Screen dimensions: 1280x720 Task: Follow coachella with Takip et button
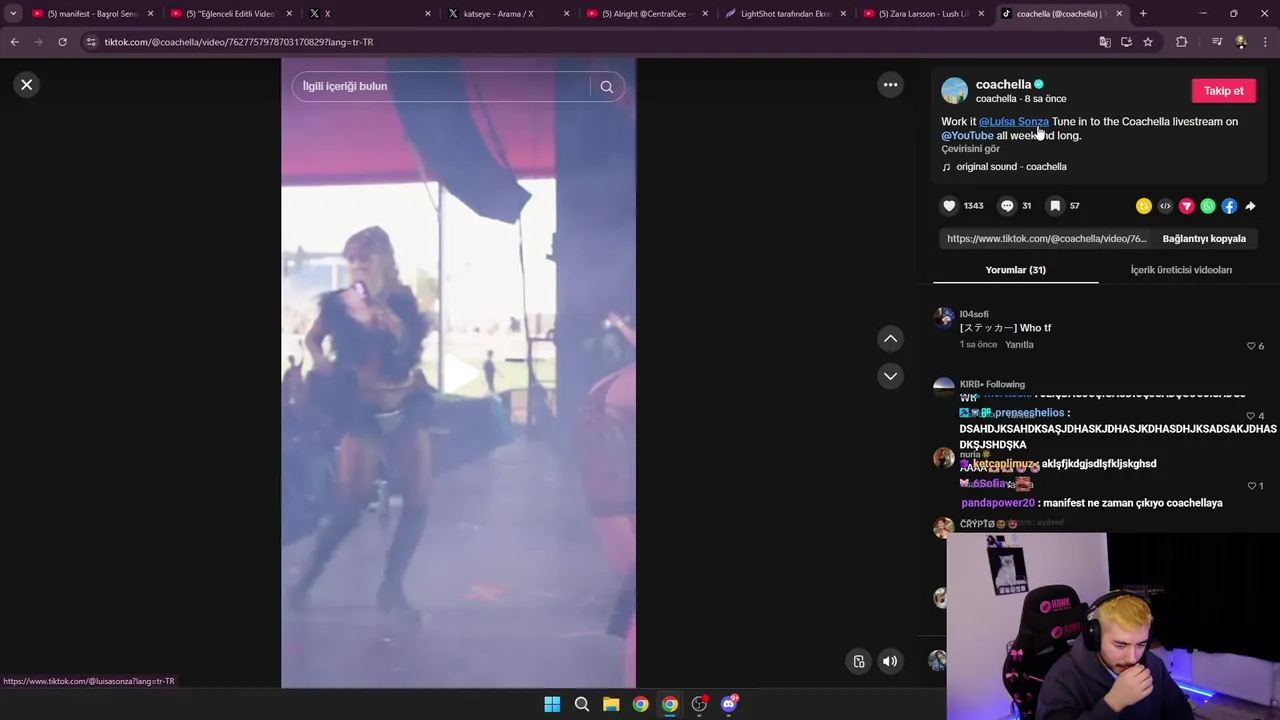(1223, 91)
